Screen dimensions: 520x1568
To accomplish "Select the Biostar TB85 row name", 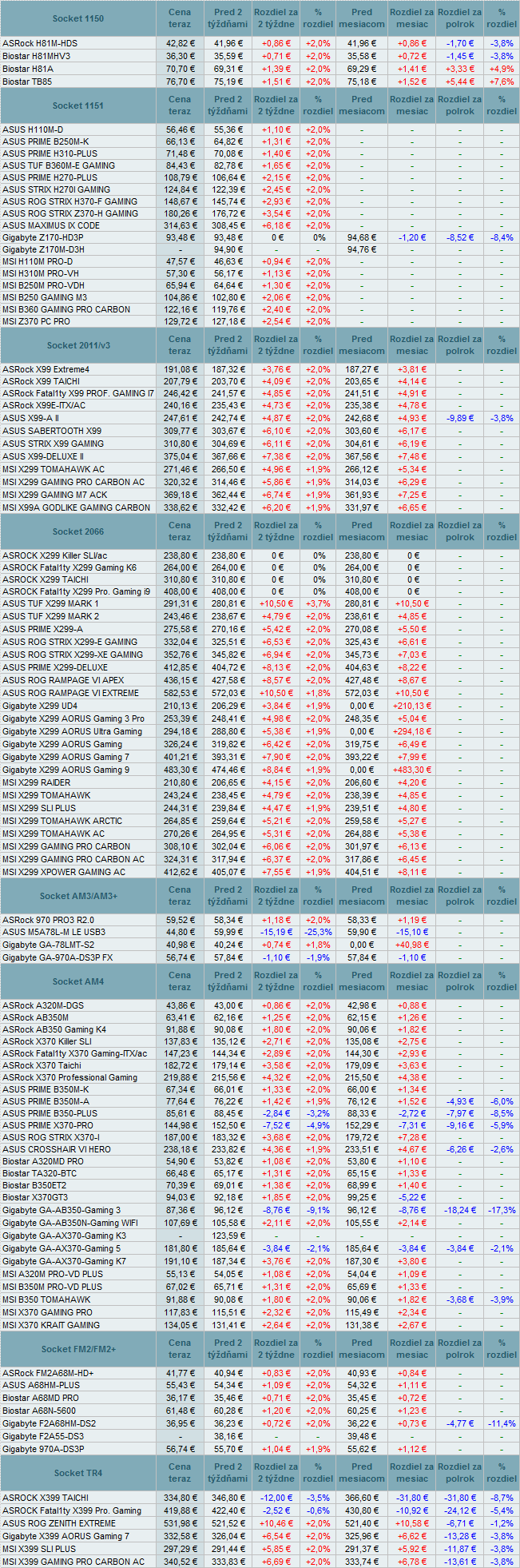I will coord(27,82).
